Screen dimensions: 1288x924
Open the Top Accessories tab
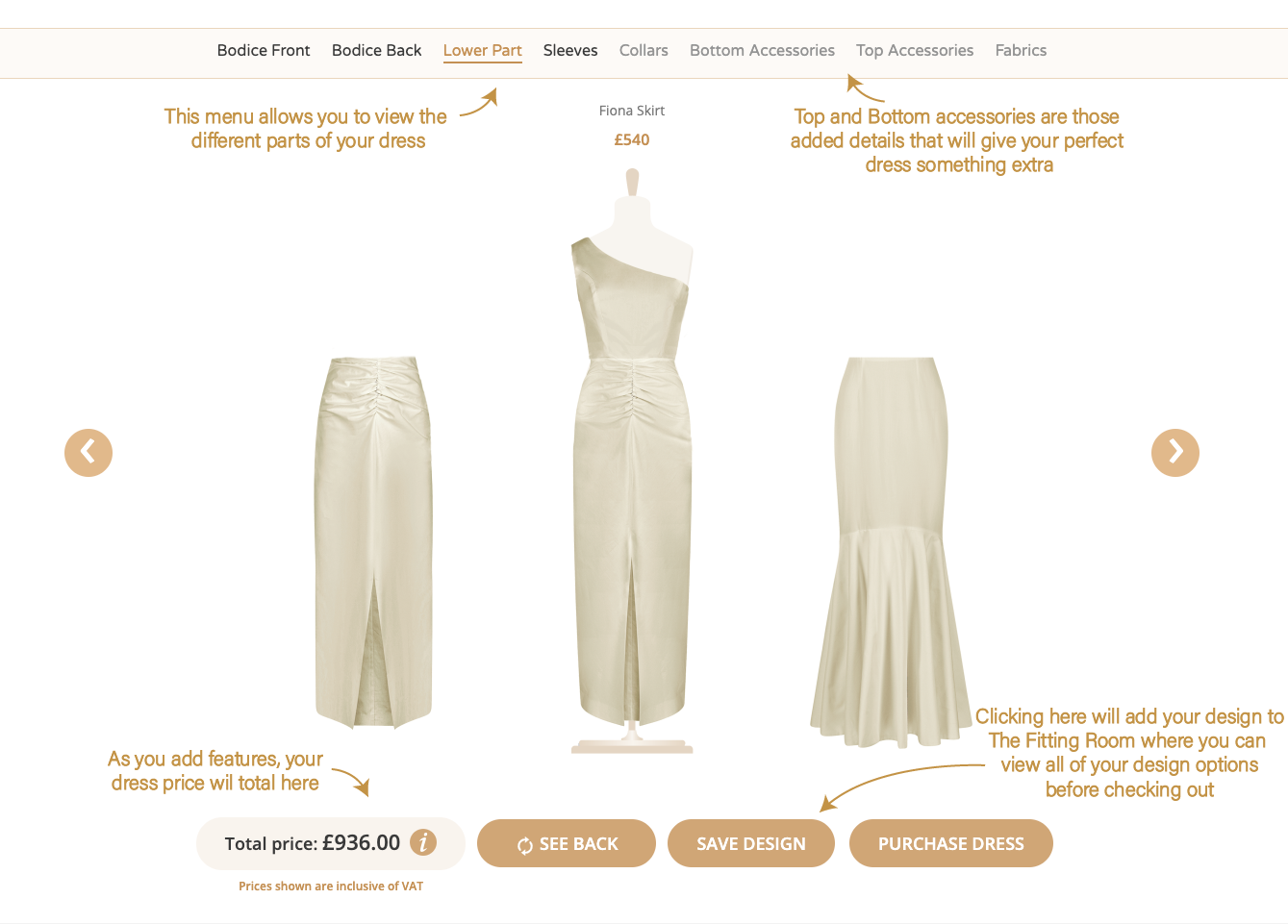(x=915, y=50)
